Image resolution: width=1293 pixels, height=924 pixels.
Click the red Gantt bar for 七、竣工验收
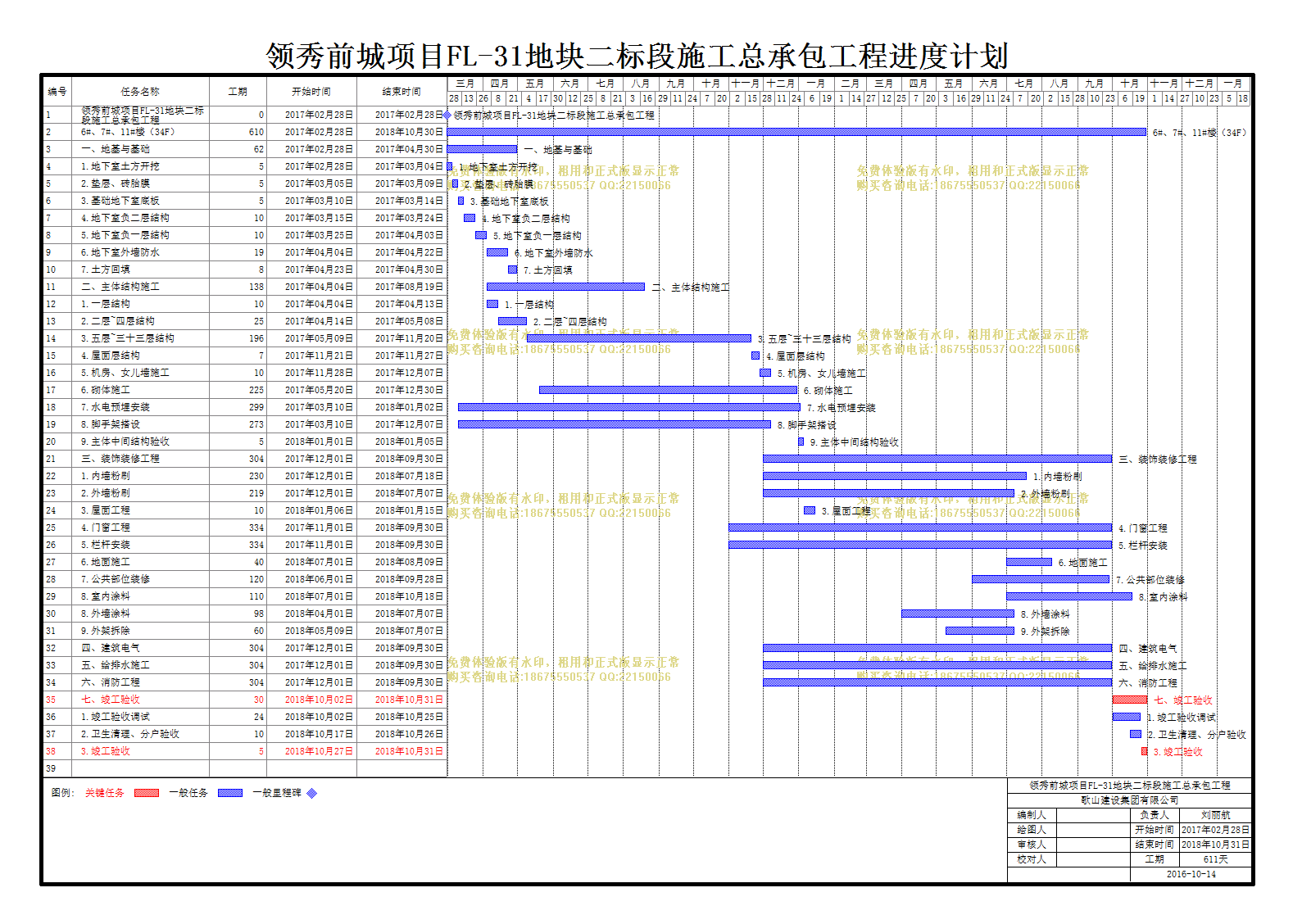point(1130,700)
